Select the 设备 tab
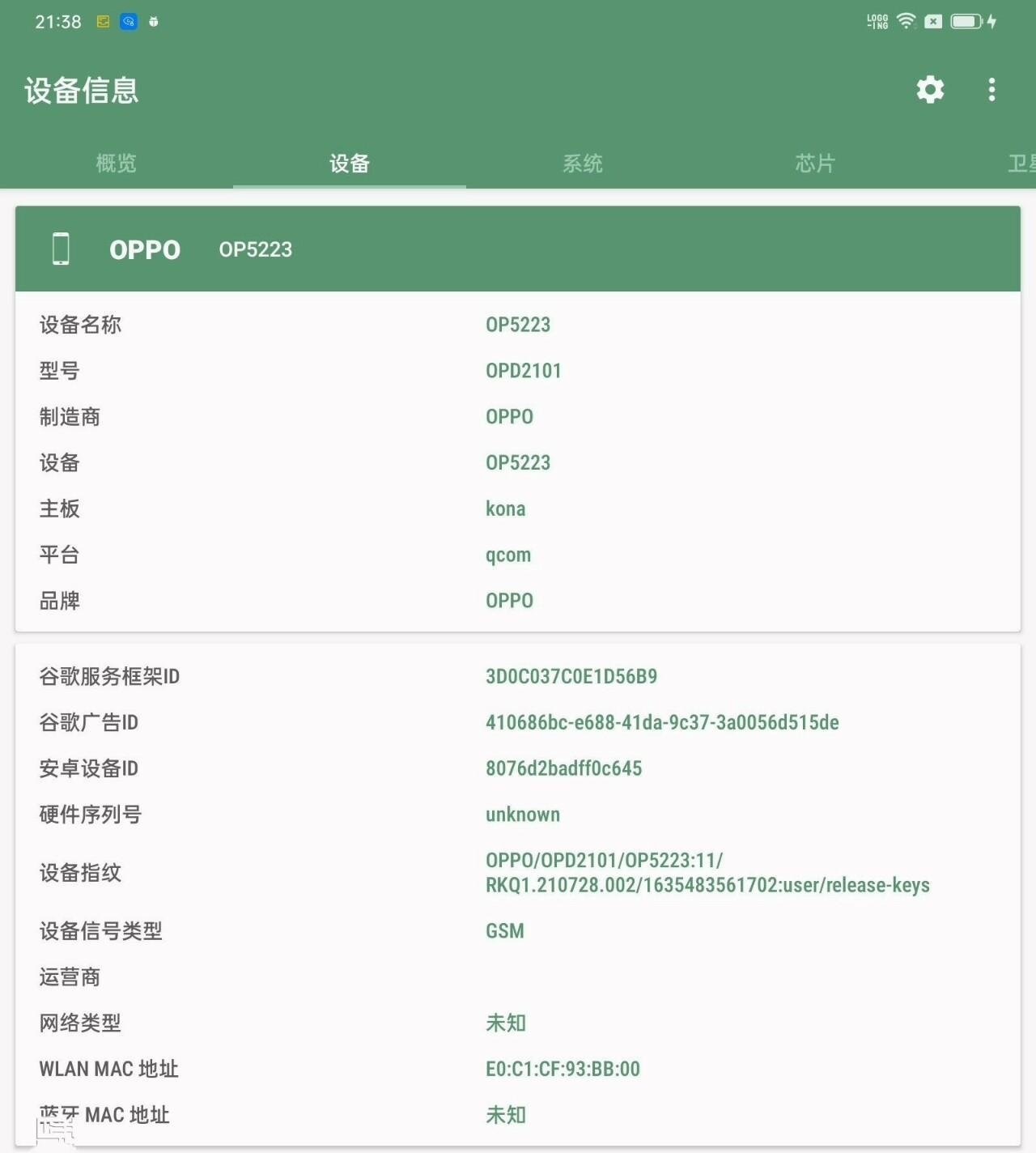This screenshot has height=1153, width=1036. click(350, 164)
